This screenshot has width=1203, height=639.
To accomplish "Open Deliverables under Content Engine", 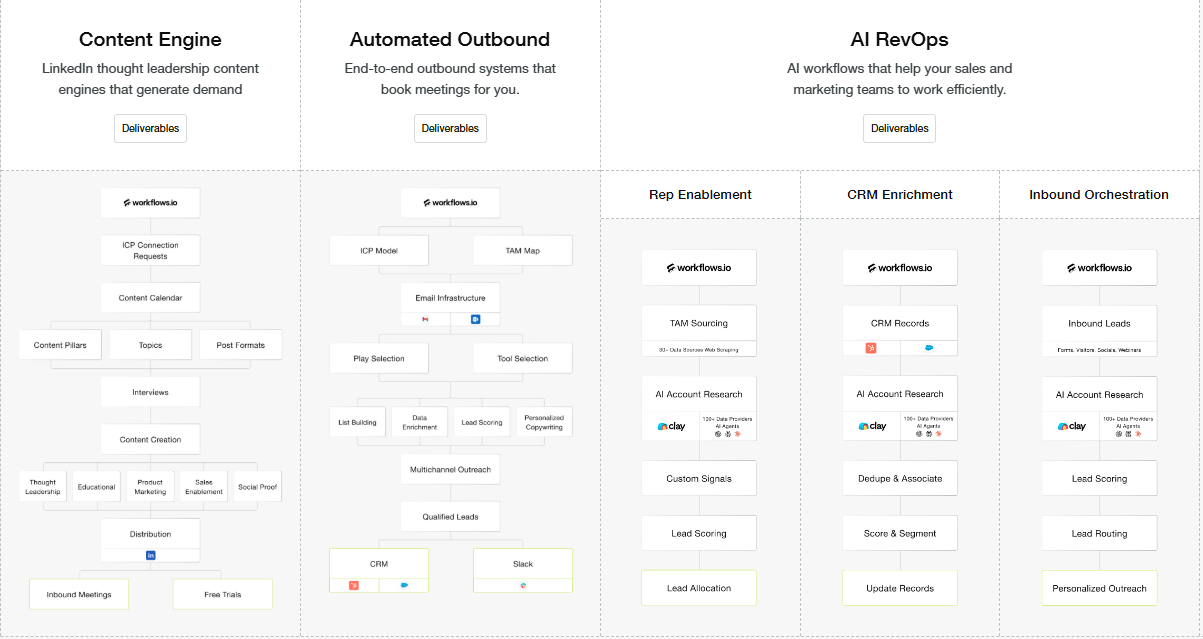I will 150,128.
